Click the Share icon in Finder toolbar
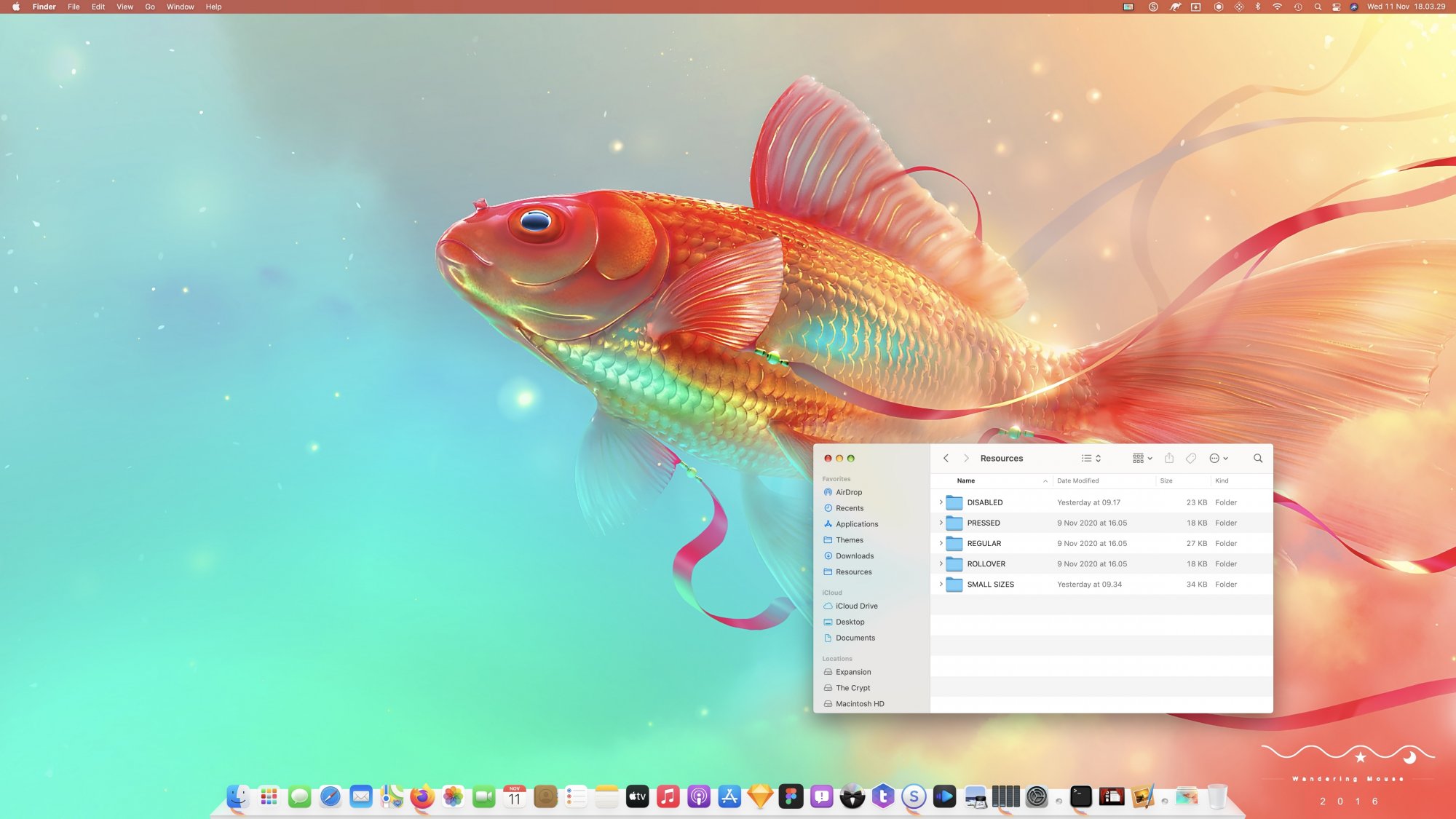Viewport: 1456px width, 819px height. 1168,458
